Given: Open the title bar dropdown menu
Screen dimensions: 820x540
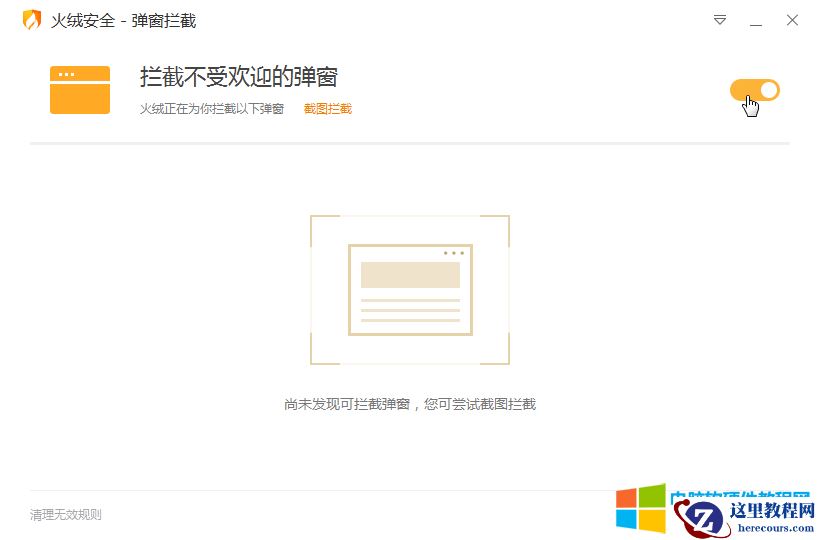Looking at the screenshot, I should pyautogui.click(x=720, y=20).
